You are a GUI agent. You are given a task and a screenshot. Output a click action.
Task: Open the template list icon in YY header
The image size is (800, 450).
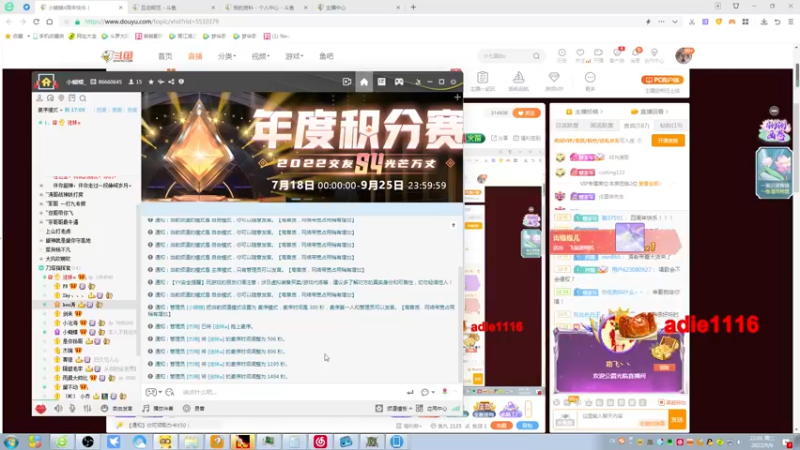381,82
